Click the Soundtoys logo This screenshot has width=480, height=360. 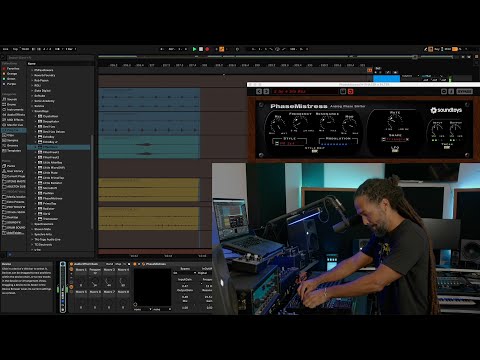coord(446,110)
